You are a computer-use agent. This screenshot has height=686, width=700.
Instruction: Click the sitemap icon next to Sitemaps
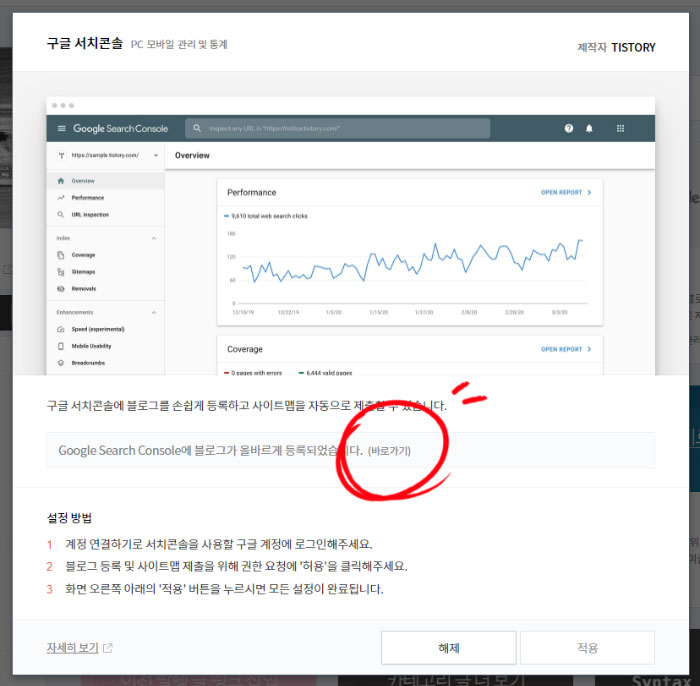tap(61, 272)
